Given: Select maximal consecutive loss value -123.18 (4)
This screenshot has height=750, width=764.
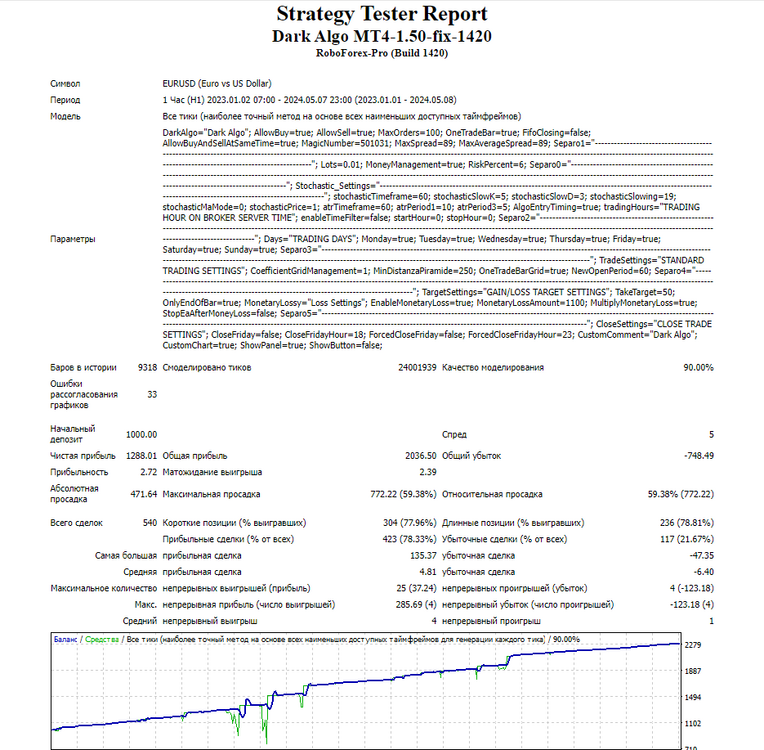Looking at the screenshot, I should 692,605.
